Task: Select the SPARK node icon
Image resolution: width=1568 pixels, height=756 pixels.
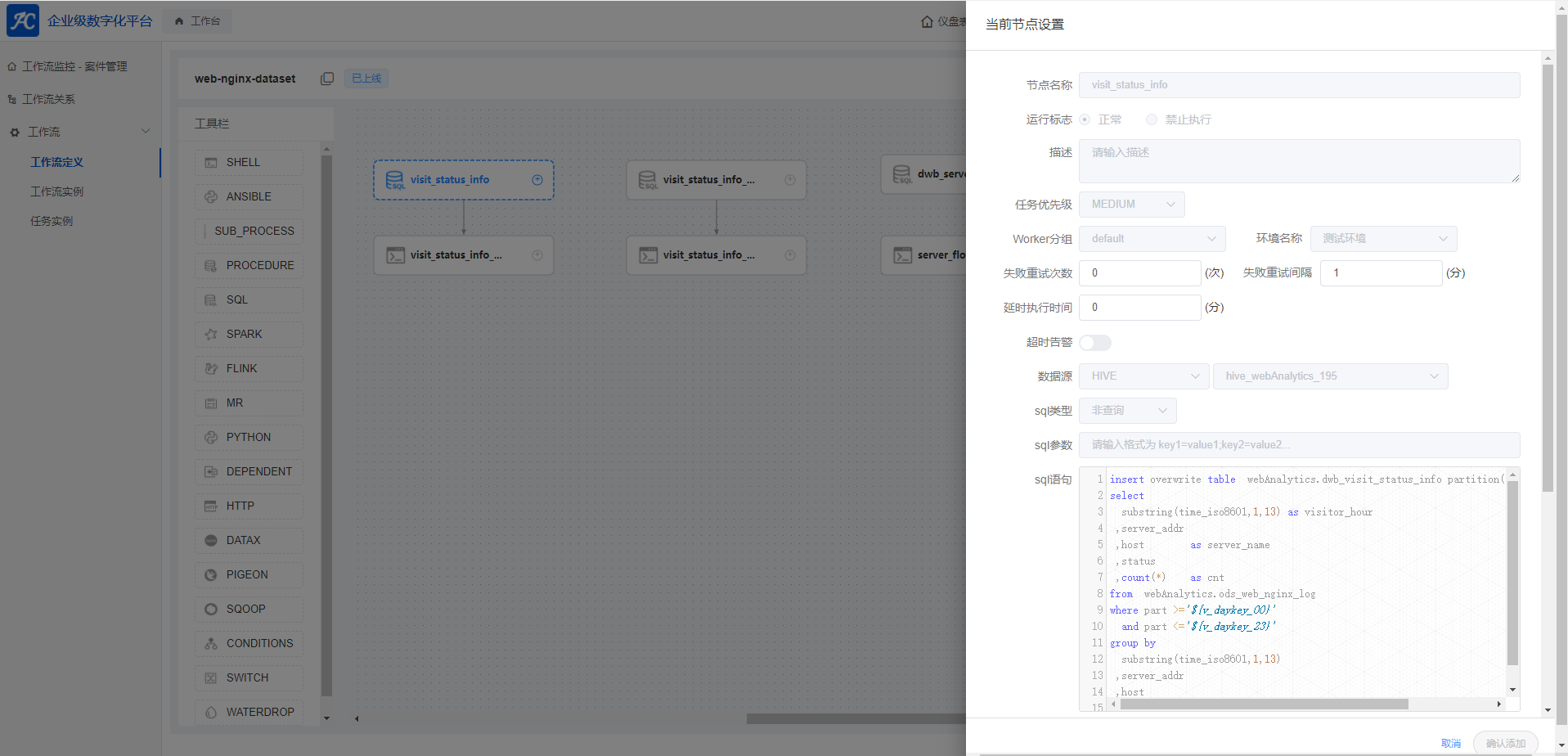Action: click(211, 335)
